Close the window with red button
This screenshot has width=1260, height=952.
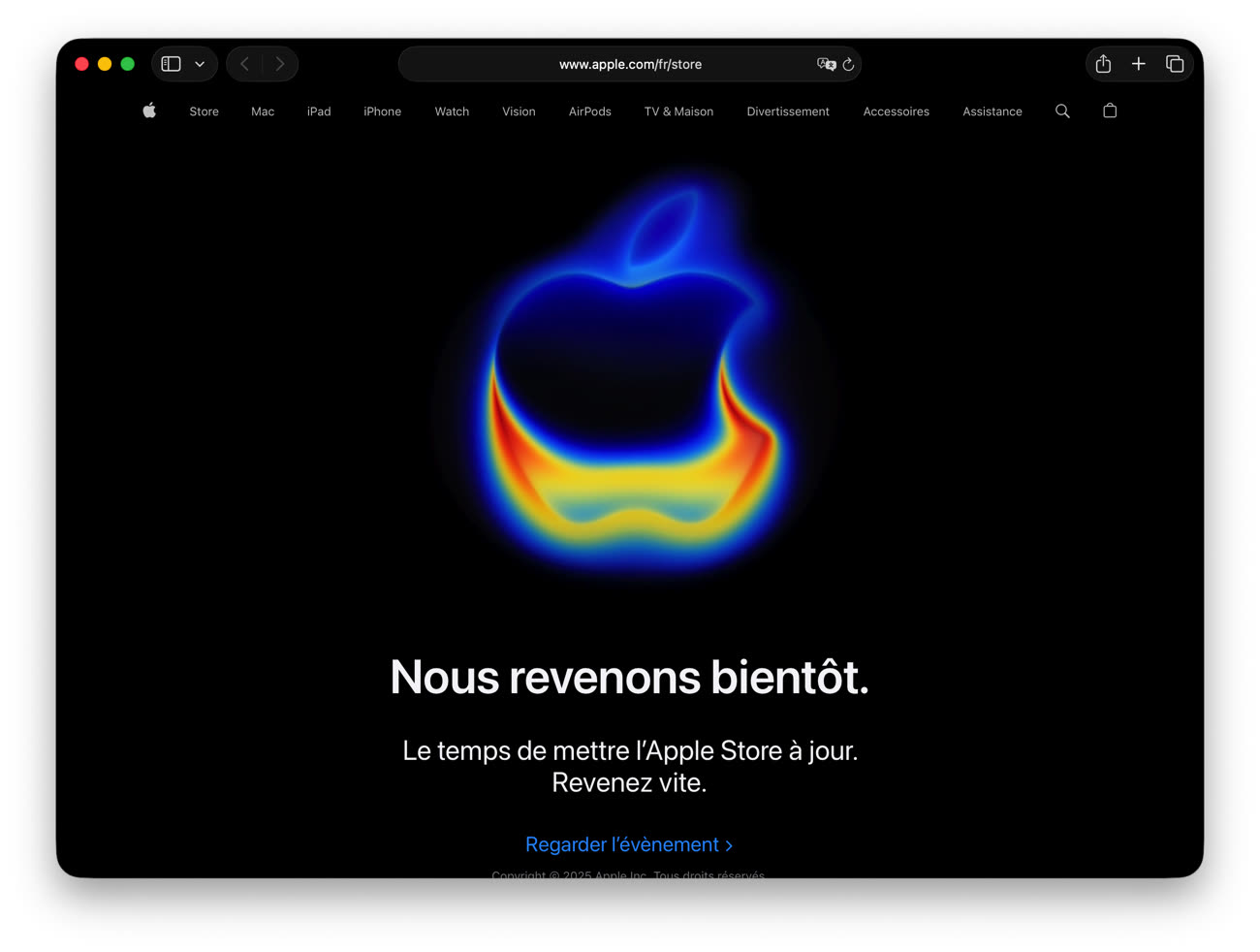[x=82, y=64]
